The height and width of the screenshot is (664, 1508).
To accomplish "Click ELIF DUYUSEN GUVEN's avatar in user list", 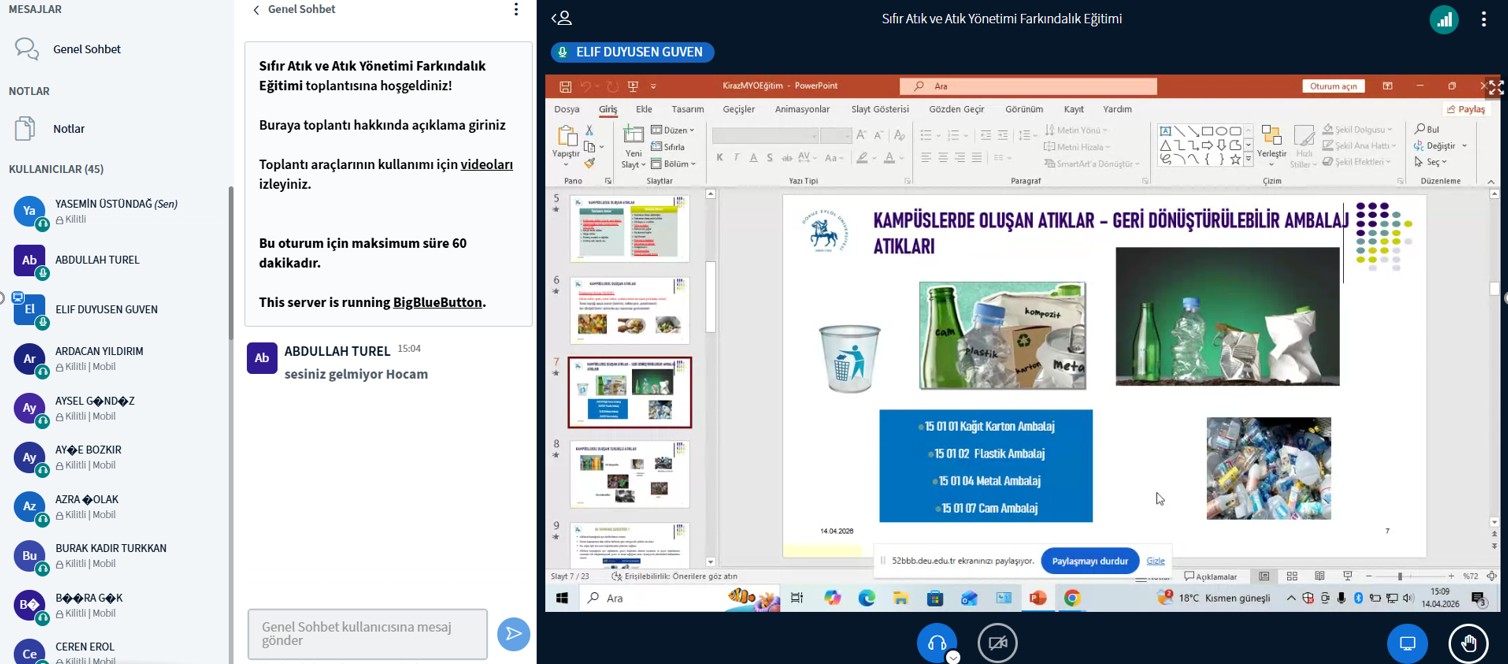I will click(29, 310).
